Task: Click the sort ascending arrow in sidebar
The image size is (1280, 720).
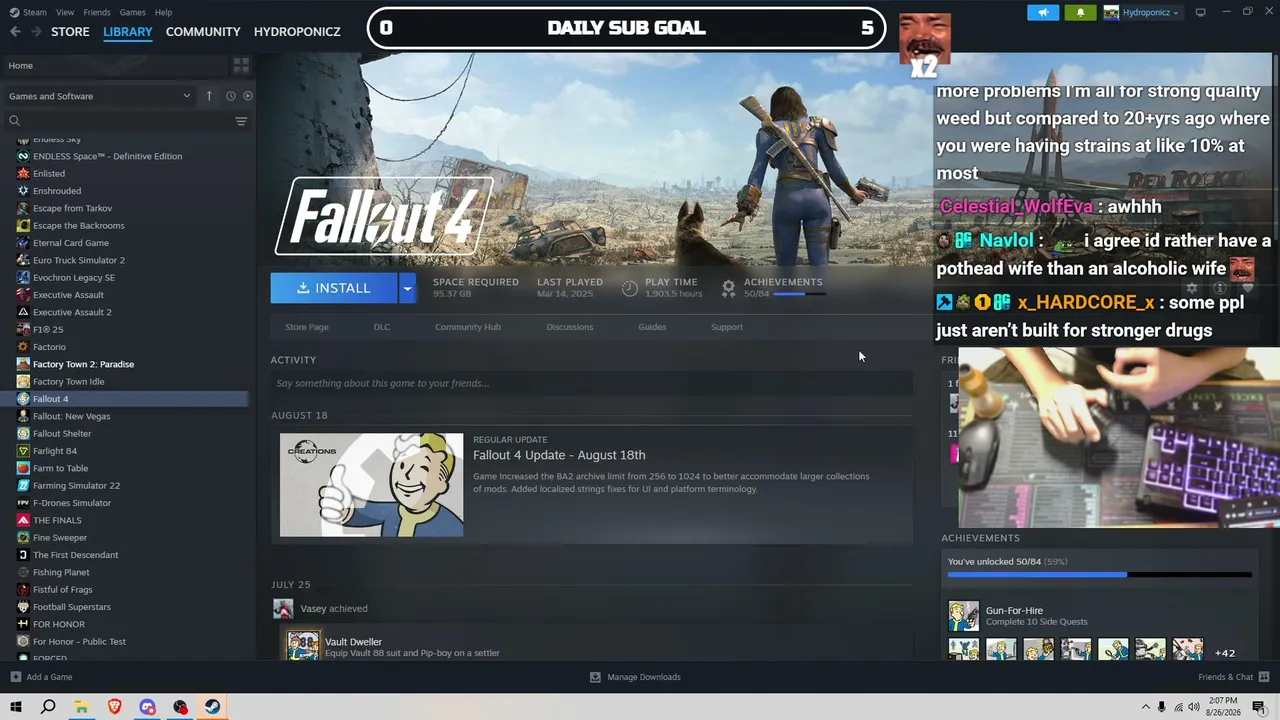Action: 209,96
